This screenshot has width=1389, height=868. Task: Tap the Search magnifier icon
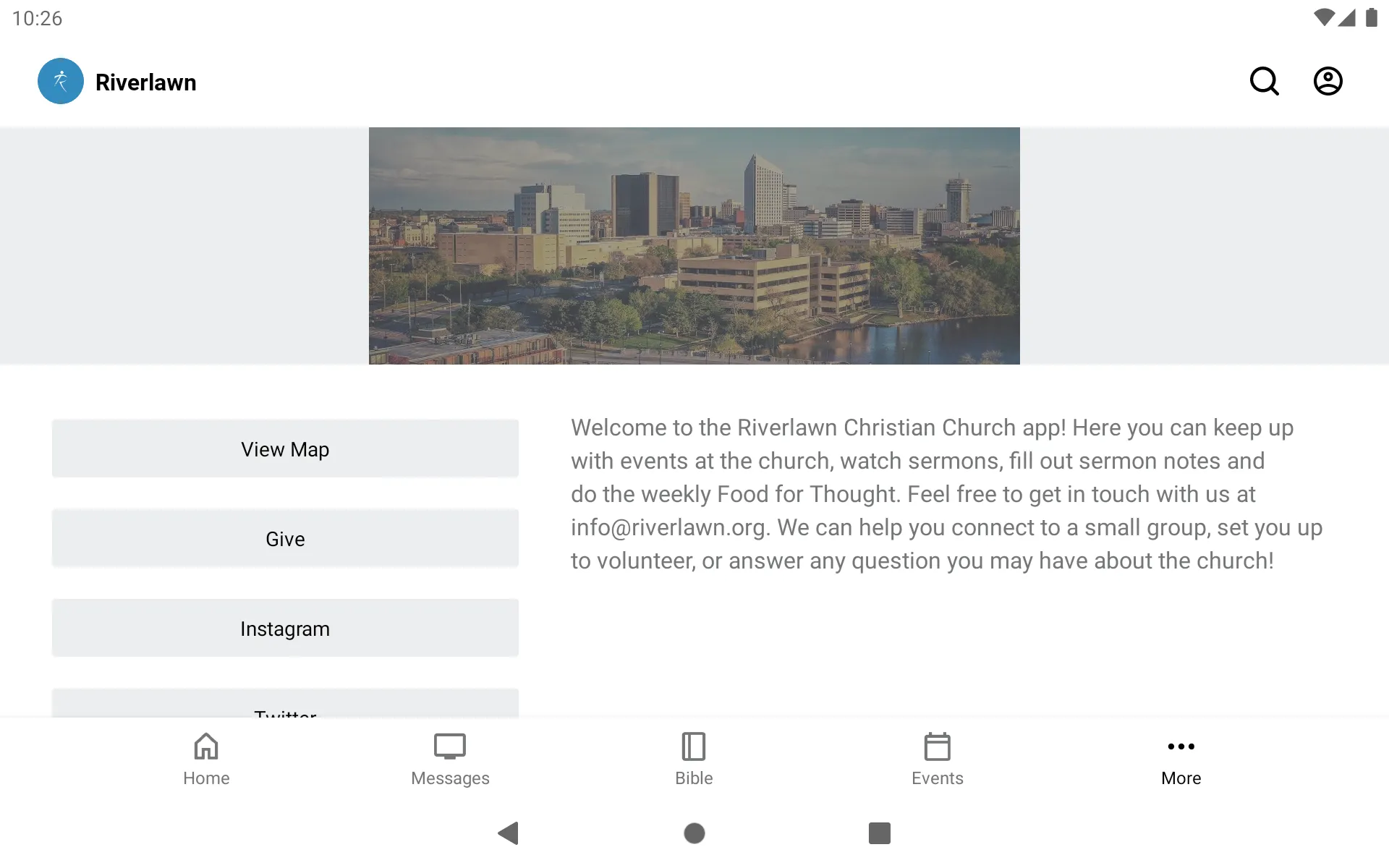1264,80
